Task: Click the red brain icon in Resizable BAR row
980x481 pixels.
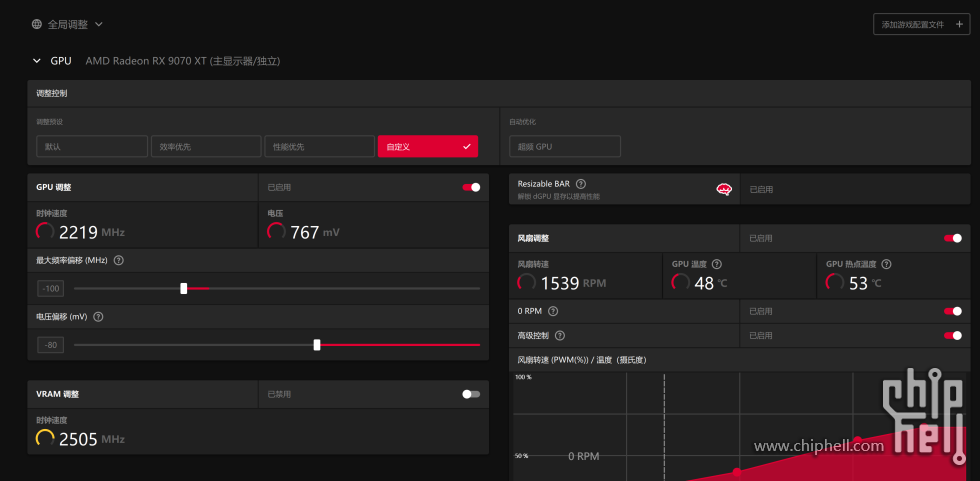Action: point(724,189)
